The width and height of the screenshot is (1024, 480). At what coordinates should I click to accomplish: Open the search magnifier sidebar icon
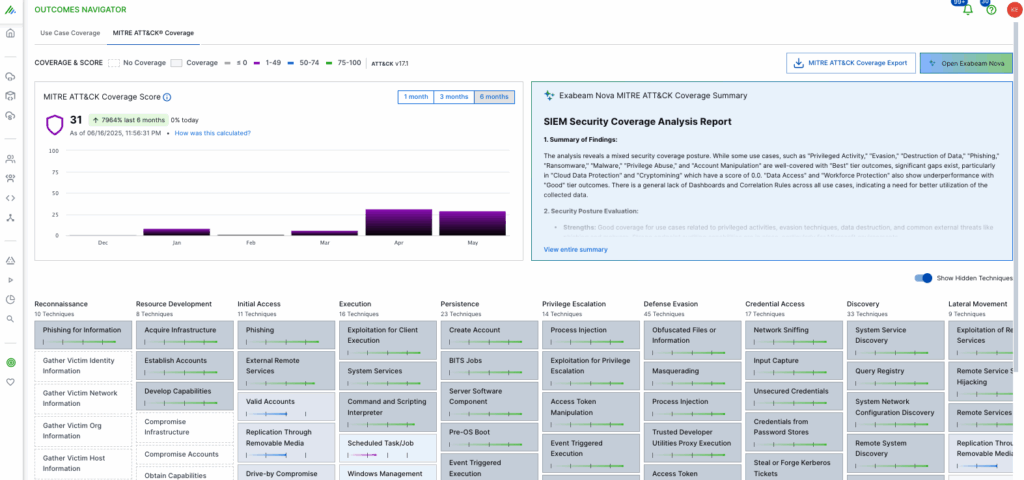pos(10,319)
